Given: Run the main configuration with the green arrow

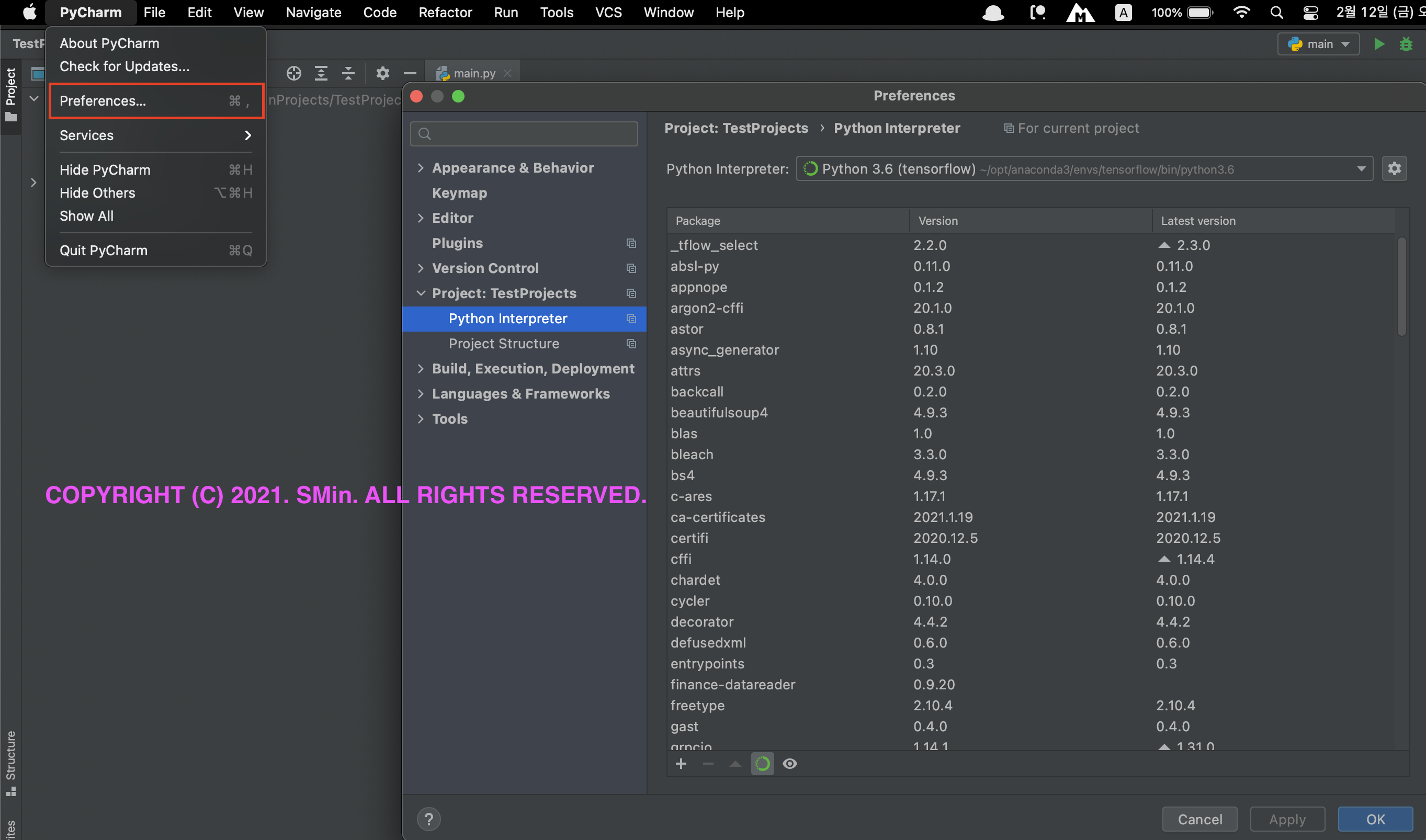Looking at the screenshot, I should pos(1379,44).
